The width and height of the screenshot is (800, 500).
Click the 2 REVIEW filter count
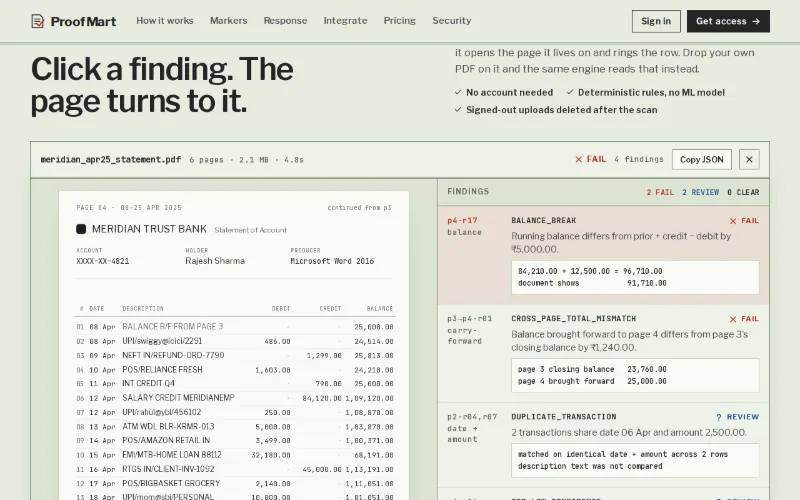701,192
